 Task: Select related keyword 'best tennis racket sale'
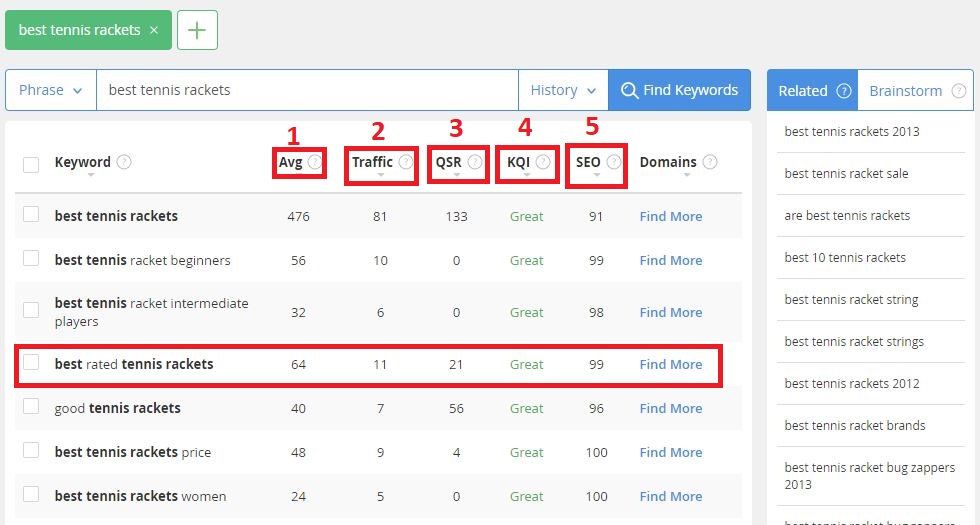(x=846, y=173)
